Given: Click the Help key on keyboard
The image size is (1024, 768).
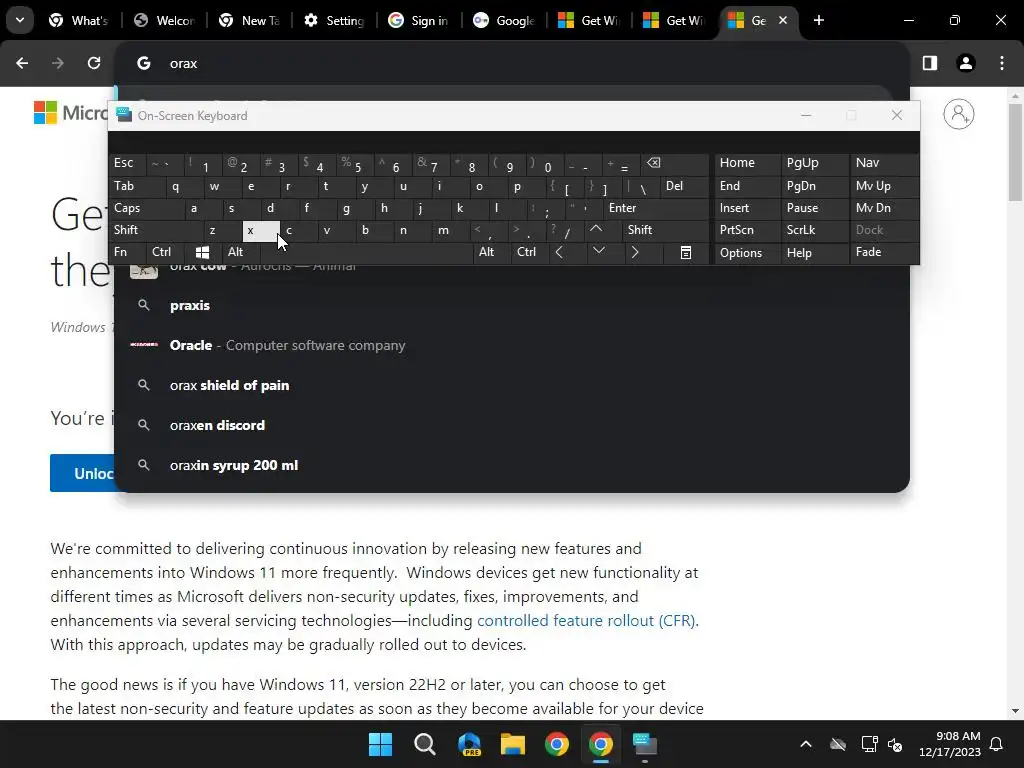Looking at the screenshot, I should (814, 253).
